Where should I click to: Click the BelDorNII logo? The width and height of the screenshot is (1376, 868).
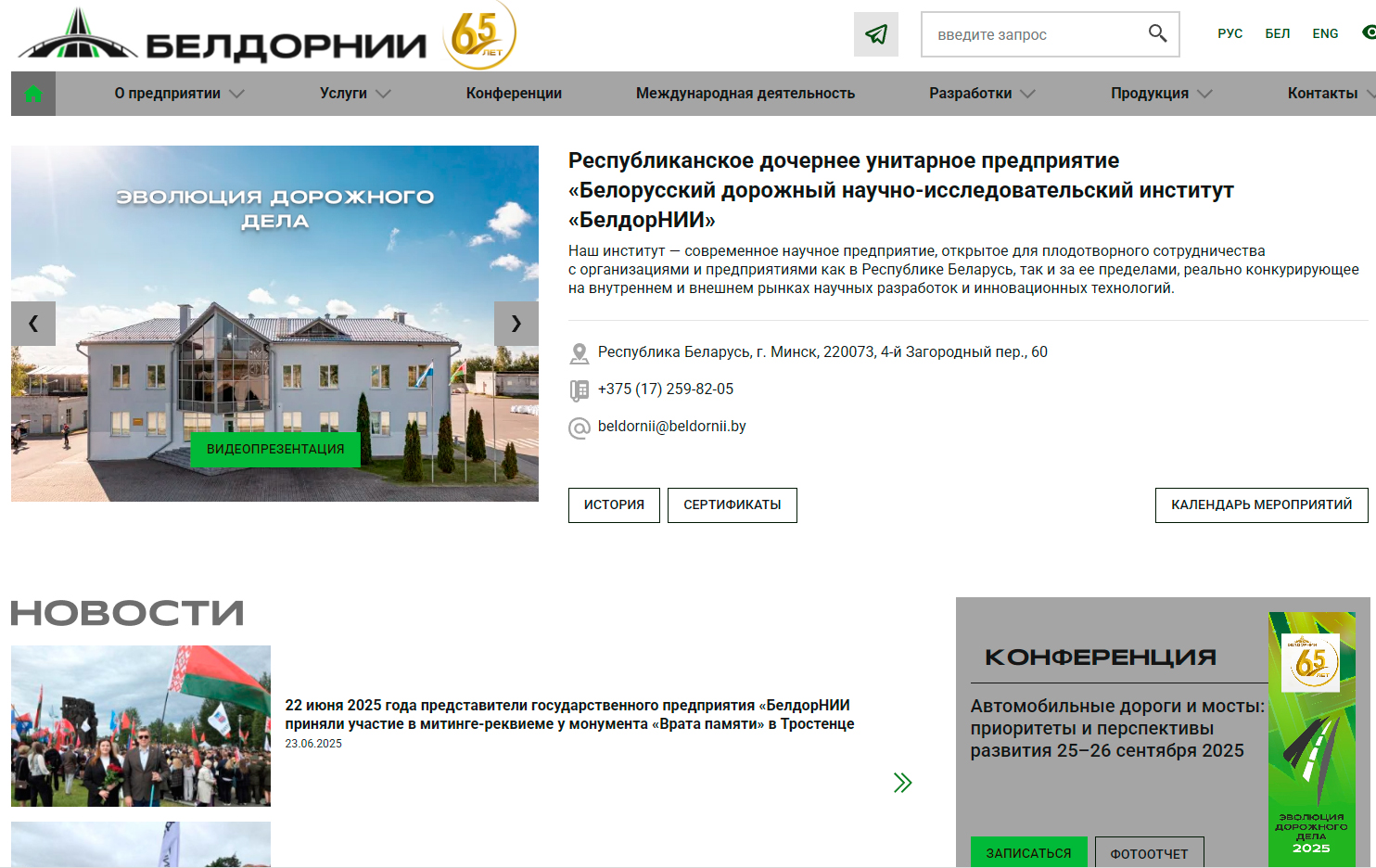click(223, 36)
